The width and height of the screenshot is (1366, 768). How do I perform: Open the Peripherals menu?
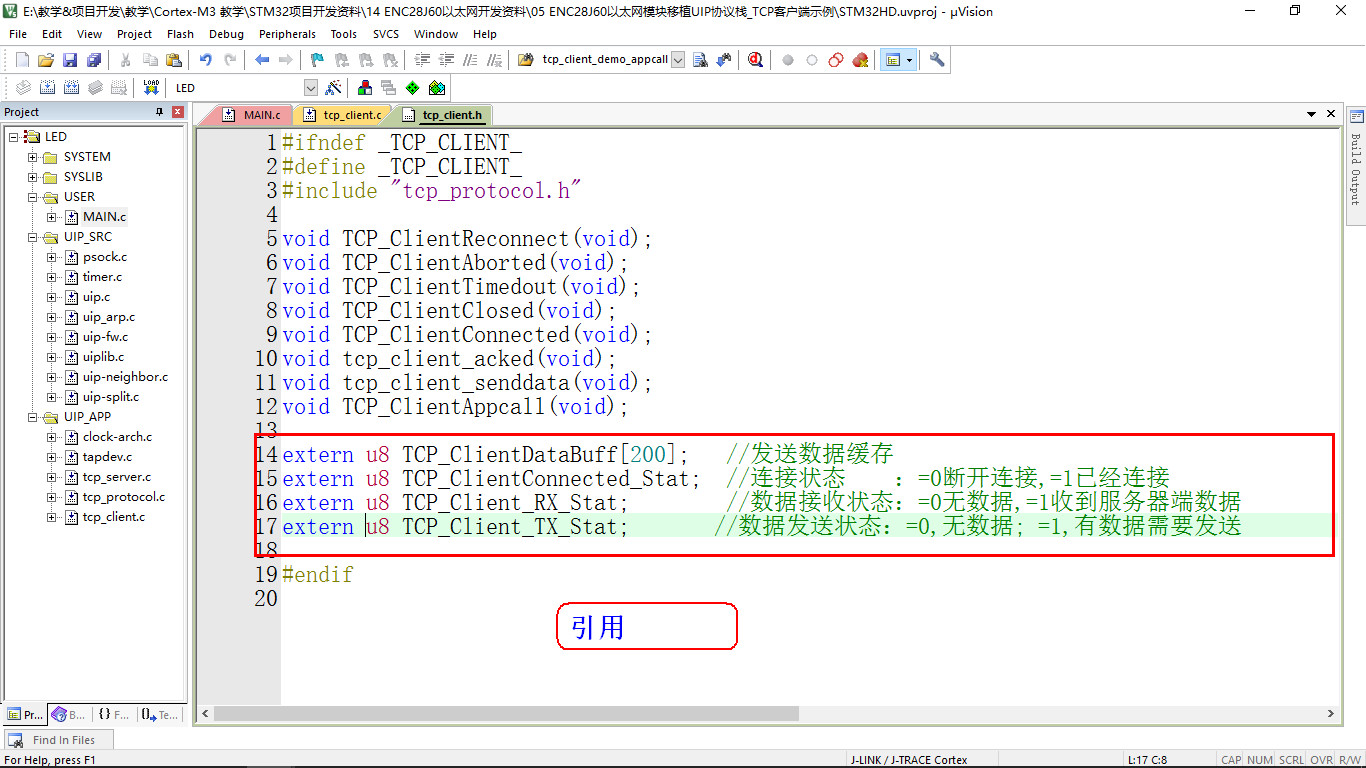(x=287, y=34)
